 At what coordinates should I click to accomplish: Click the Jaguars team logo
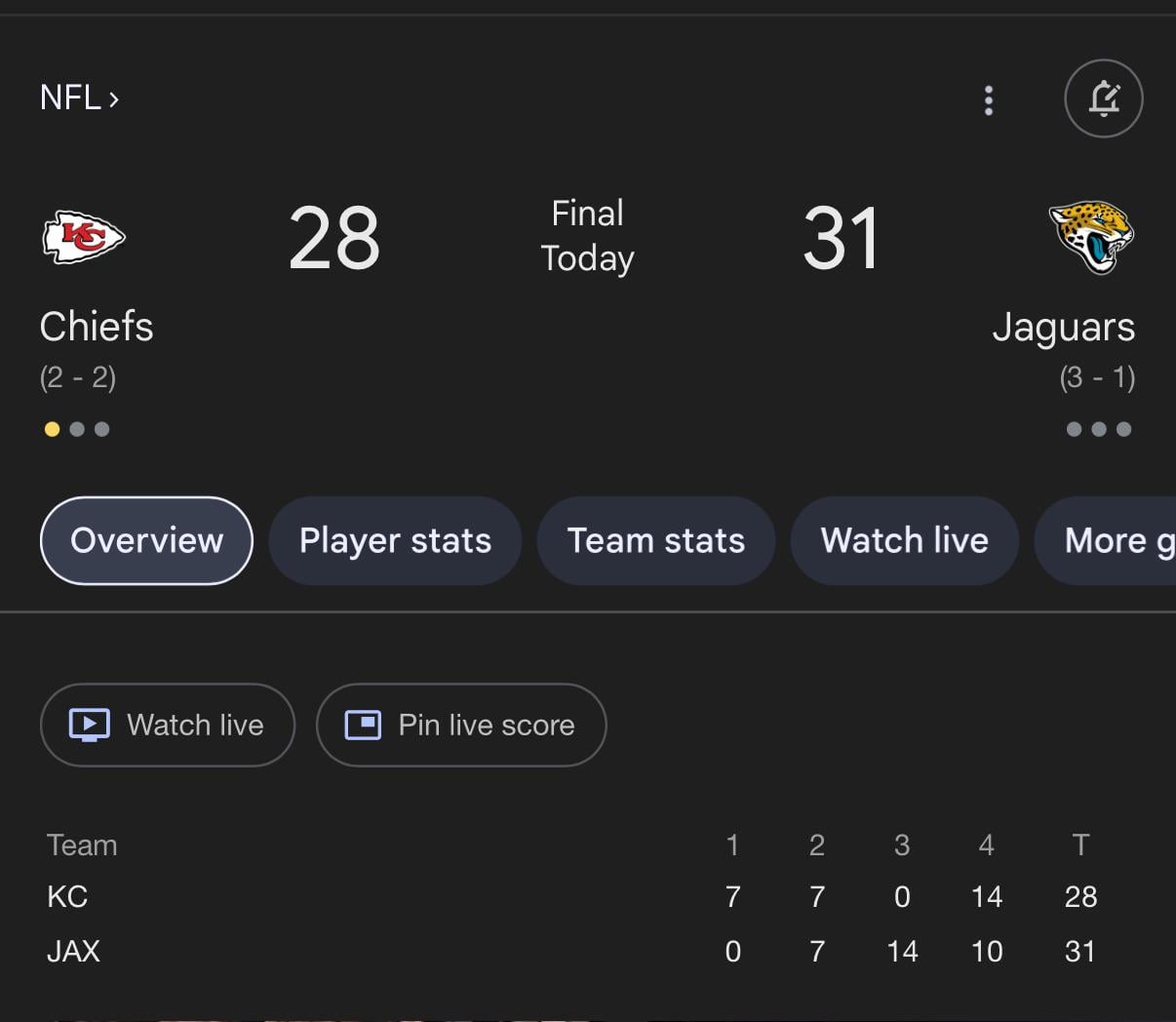(1091, 237)
